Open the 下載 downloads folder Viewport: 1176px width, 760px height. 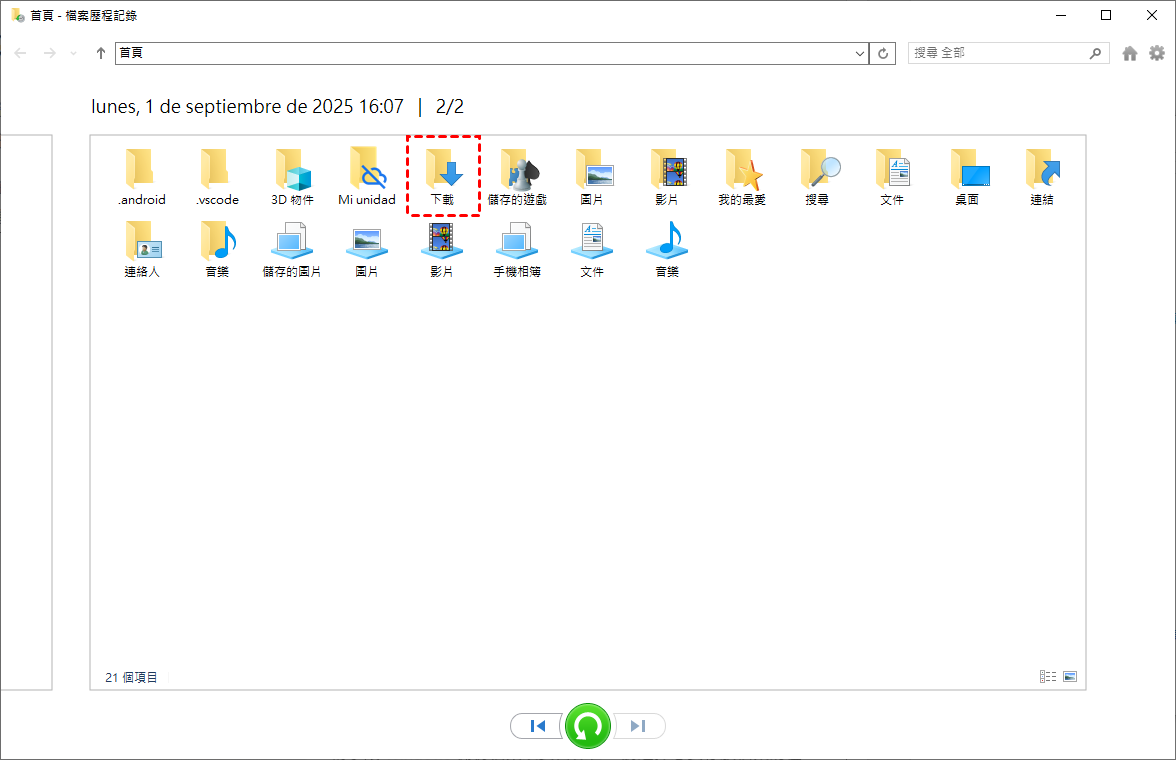coord(442,174)
